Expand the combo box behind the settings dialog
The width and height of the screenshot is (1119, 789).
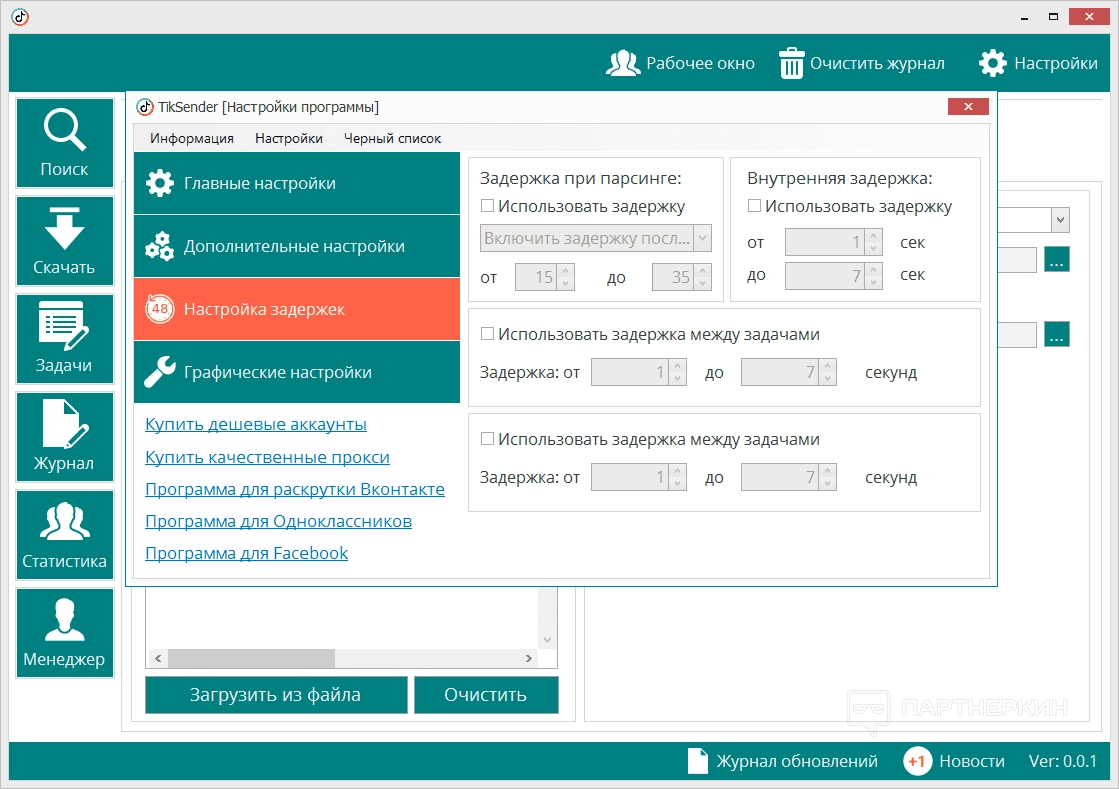click(1059, 220)
